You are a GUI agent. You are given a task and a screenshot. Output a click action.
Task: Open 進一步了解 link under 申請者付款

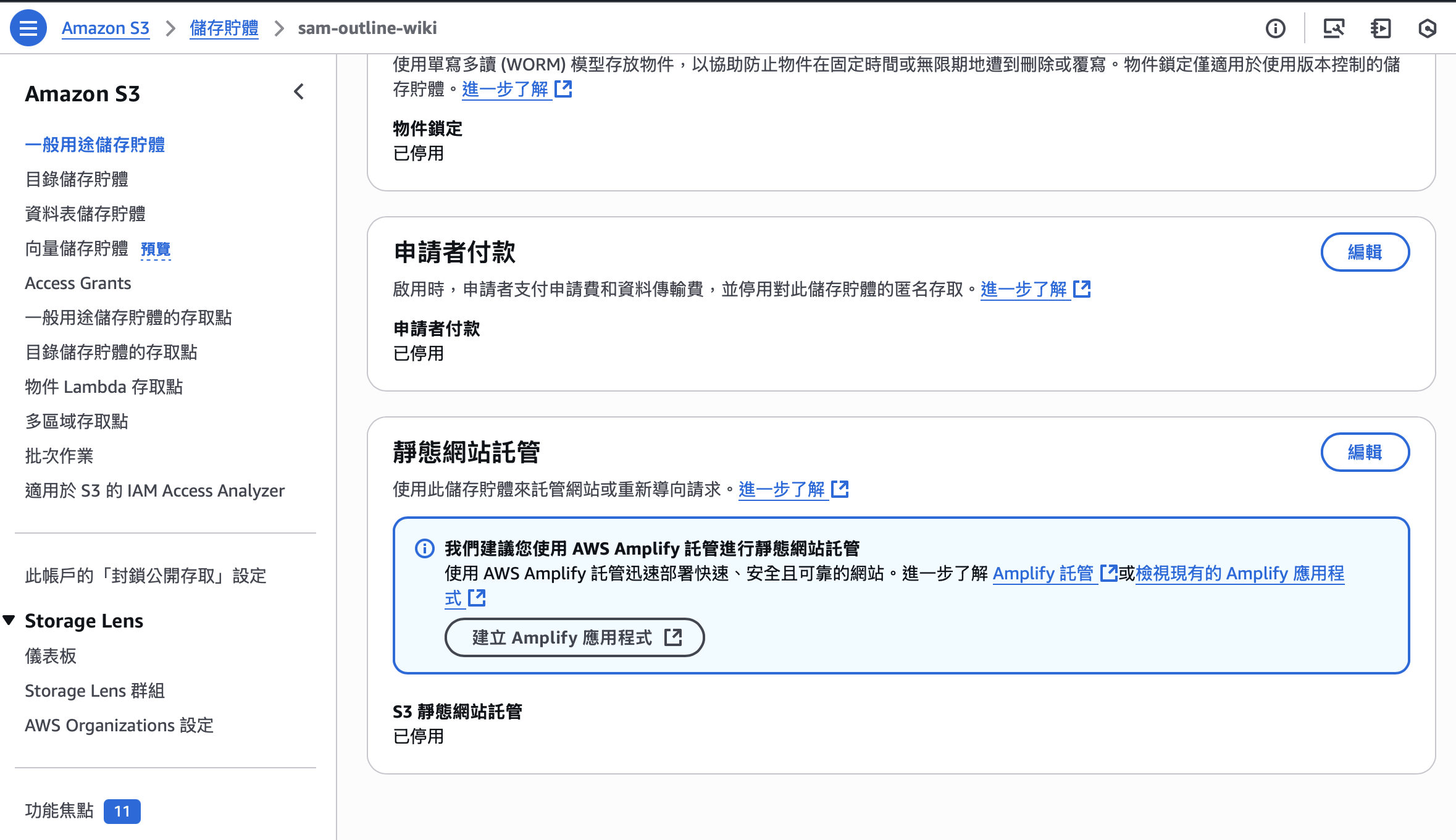[x=1024, y=289]
